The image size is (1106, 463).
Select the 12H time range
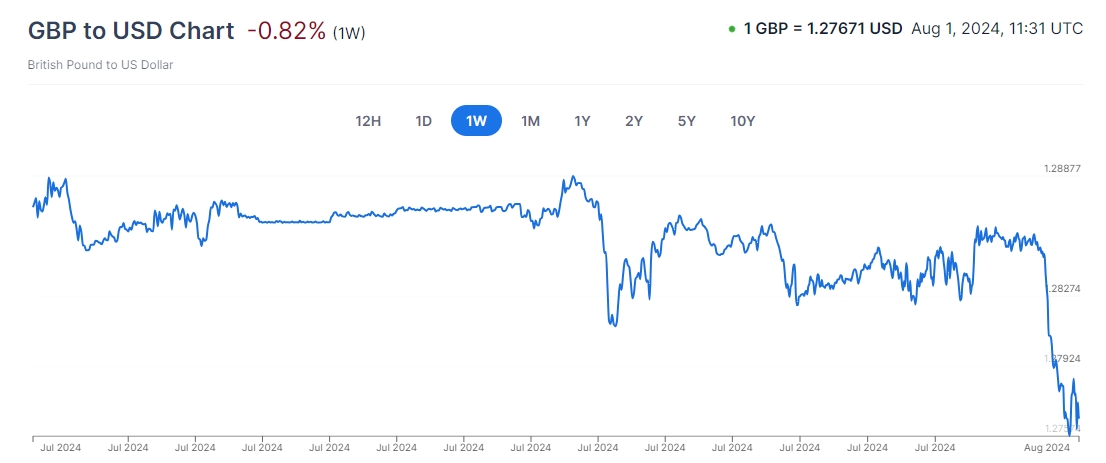[368, 121]
